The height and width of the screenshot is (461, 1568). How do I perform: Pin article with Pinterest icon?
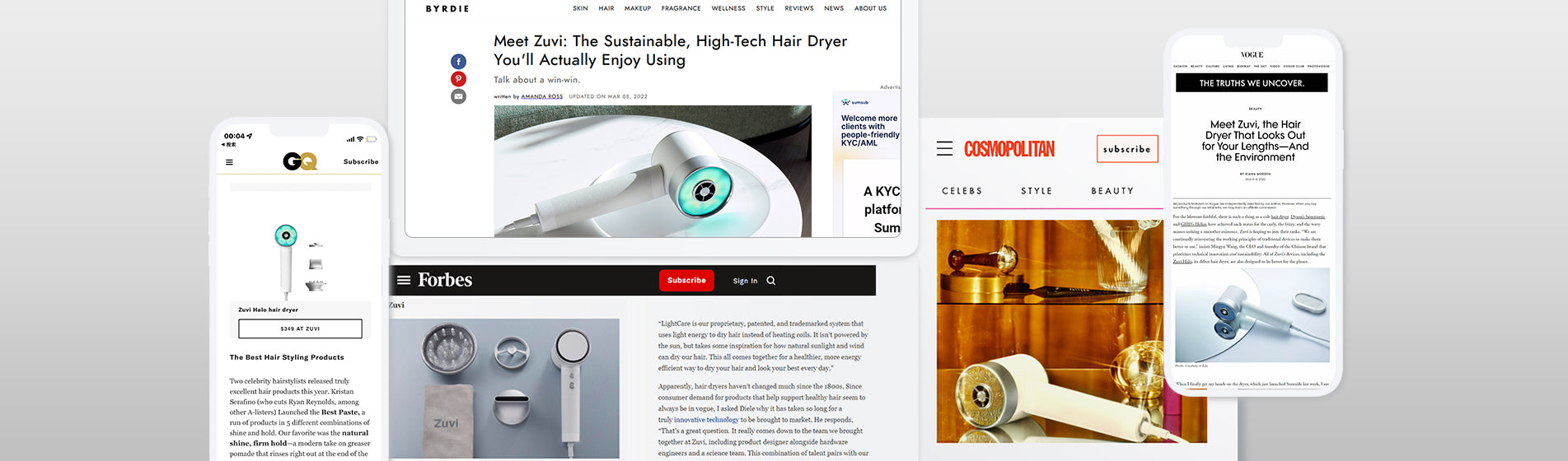coord(458,79)
